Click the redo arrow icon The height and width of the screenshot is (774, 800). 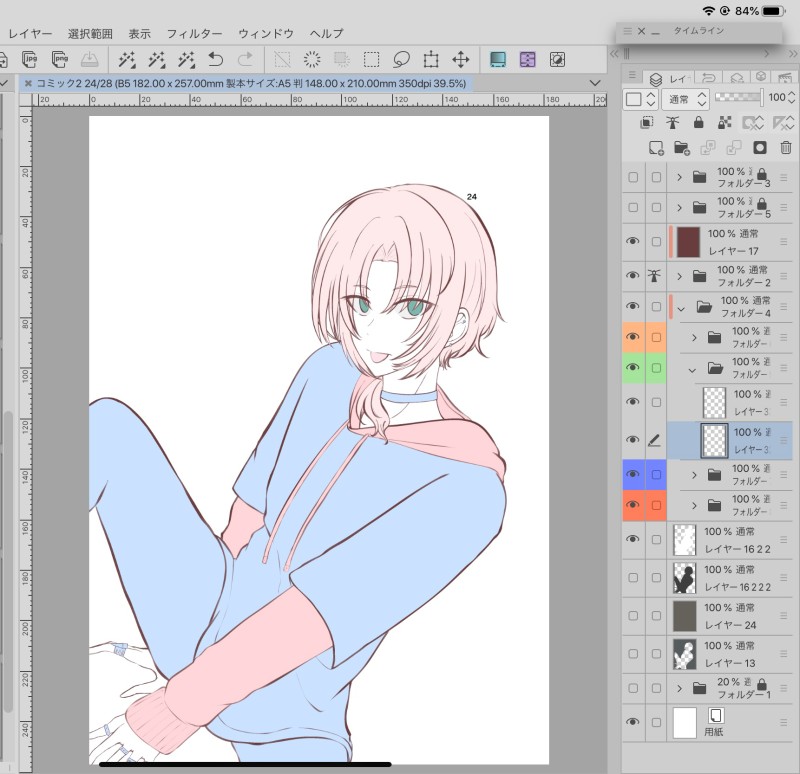245,60
